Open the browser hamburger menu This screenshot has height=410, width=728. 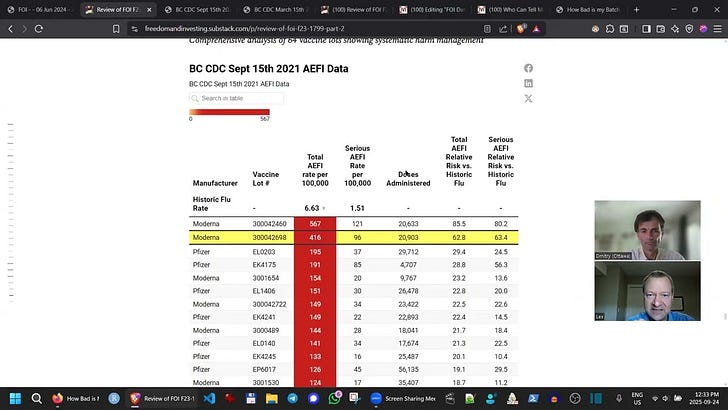[x=717, y=29]
